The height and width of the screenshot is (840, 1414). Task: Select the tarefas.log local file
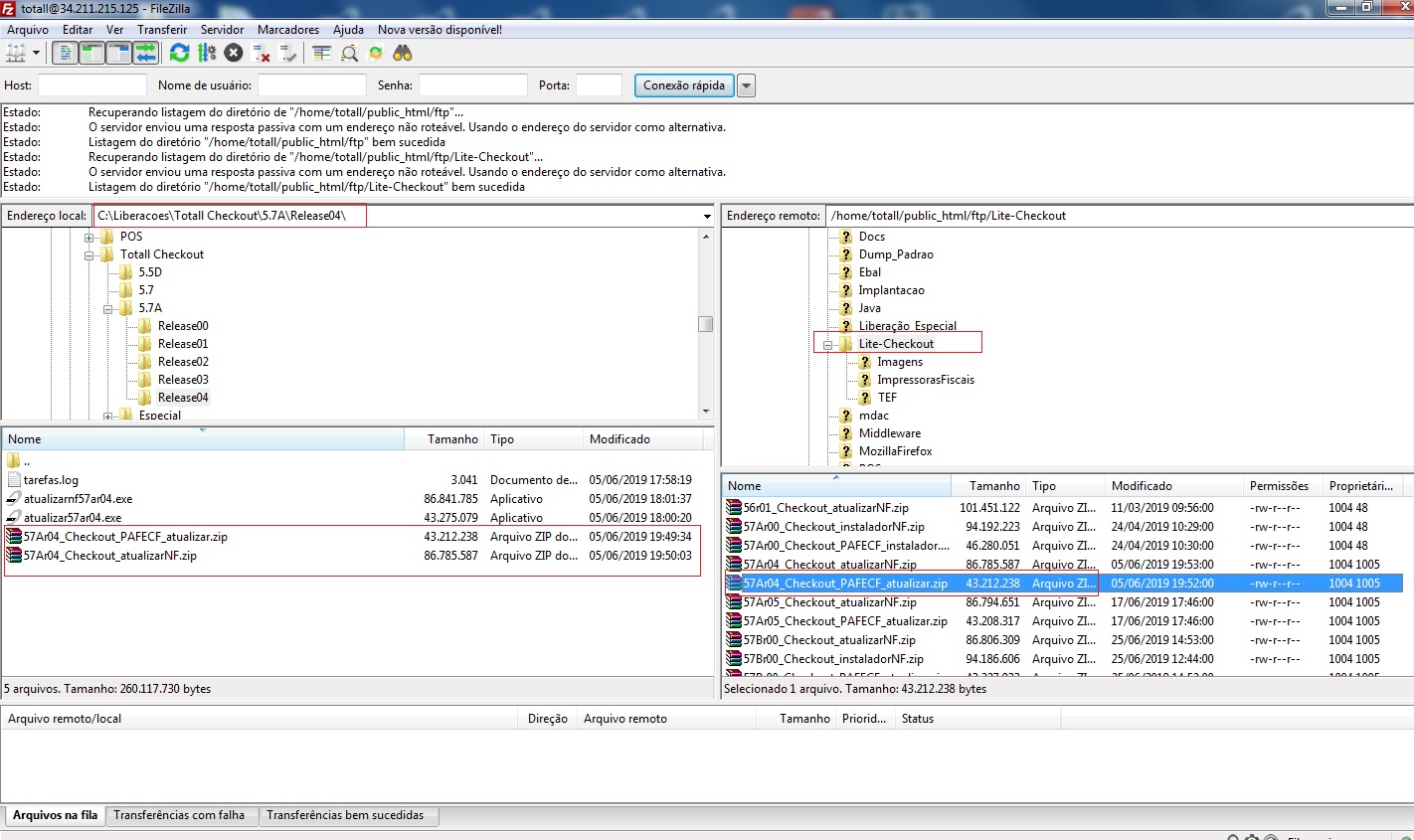[51, 480]
